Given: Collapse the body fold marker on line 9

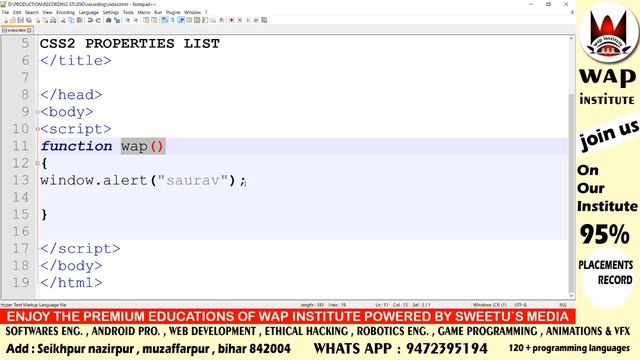Looking at the screenshot, I should coord(38,112).
